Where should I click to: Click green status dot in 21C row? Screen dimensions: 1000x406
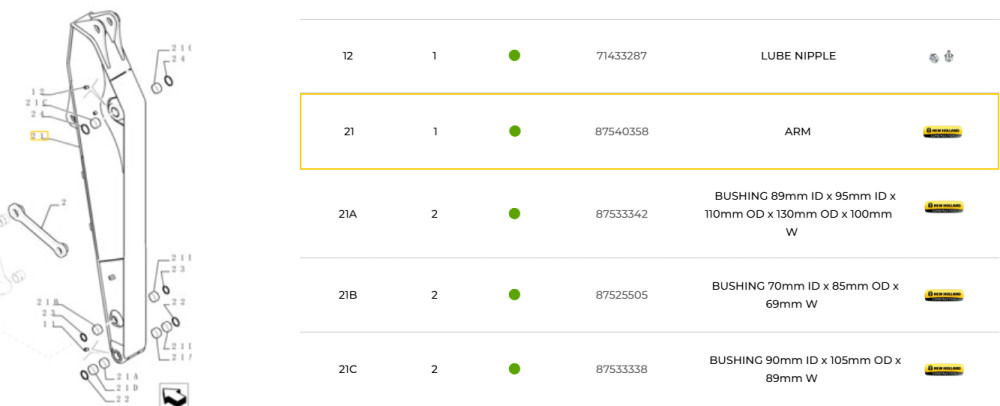tap(514, 369)
